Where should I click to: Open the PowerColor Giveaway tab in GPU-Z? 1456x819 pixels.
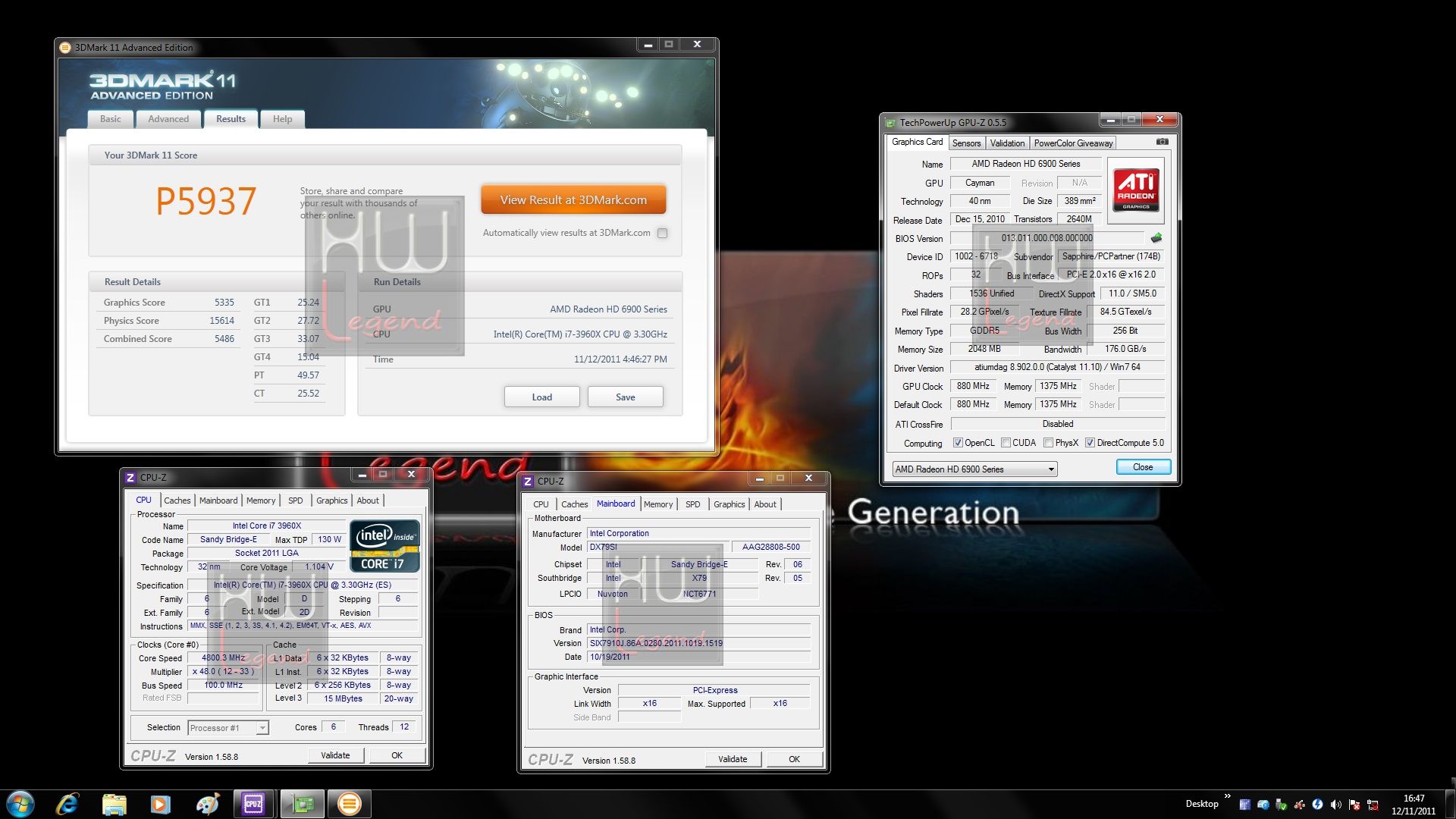point(1073,143)
